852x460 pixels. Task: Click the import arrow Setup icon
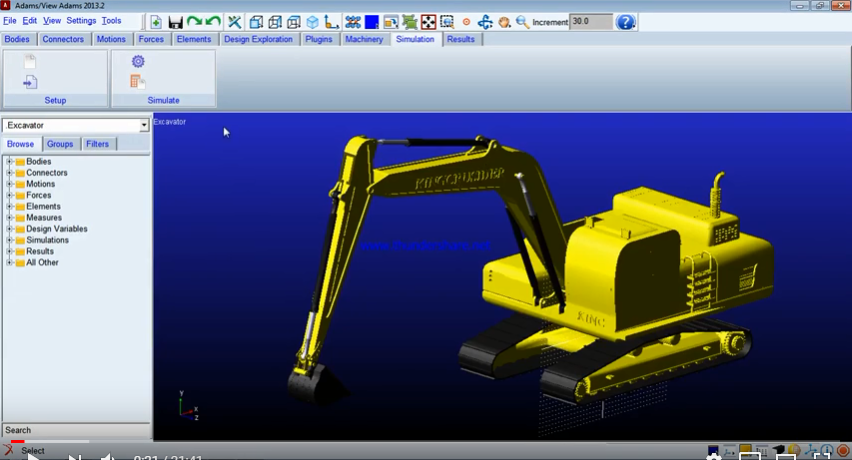coord(30,82)
